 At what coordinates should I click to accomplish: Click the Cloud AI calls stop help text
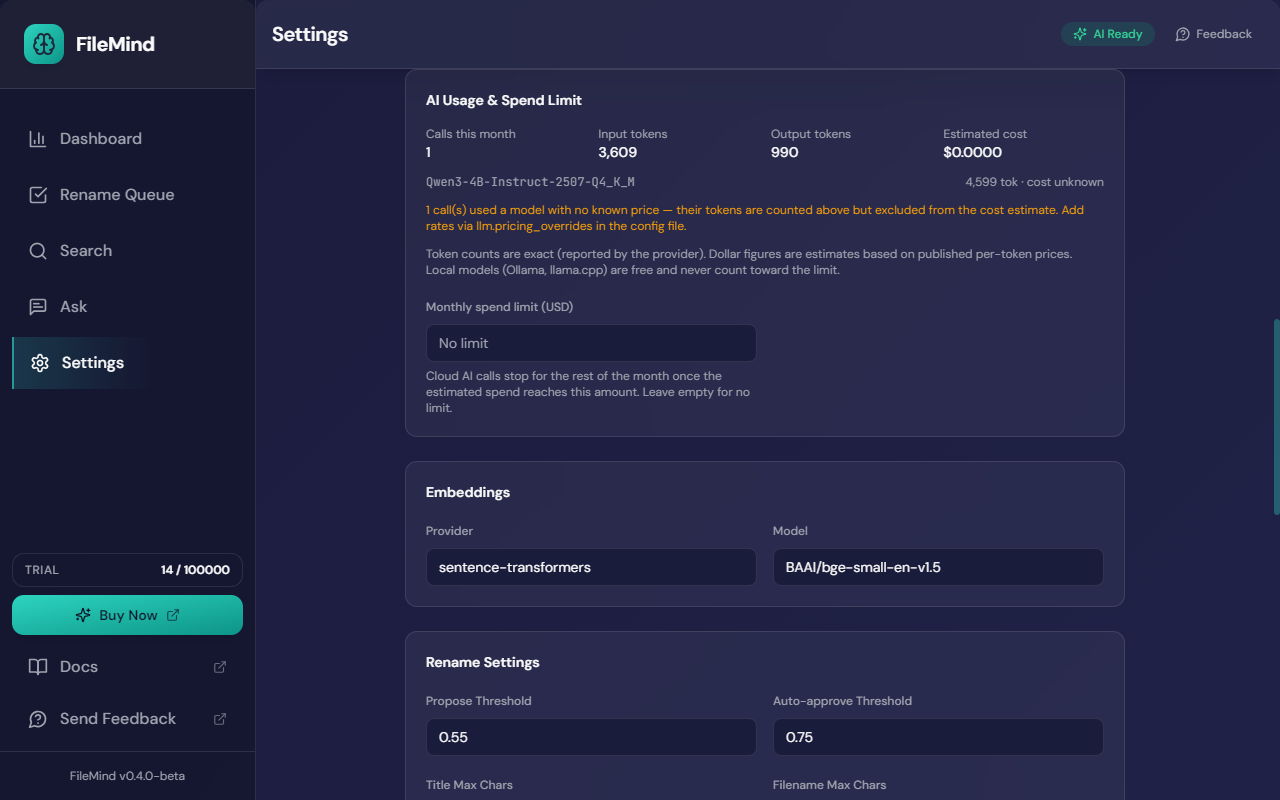(588, 392)
